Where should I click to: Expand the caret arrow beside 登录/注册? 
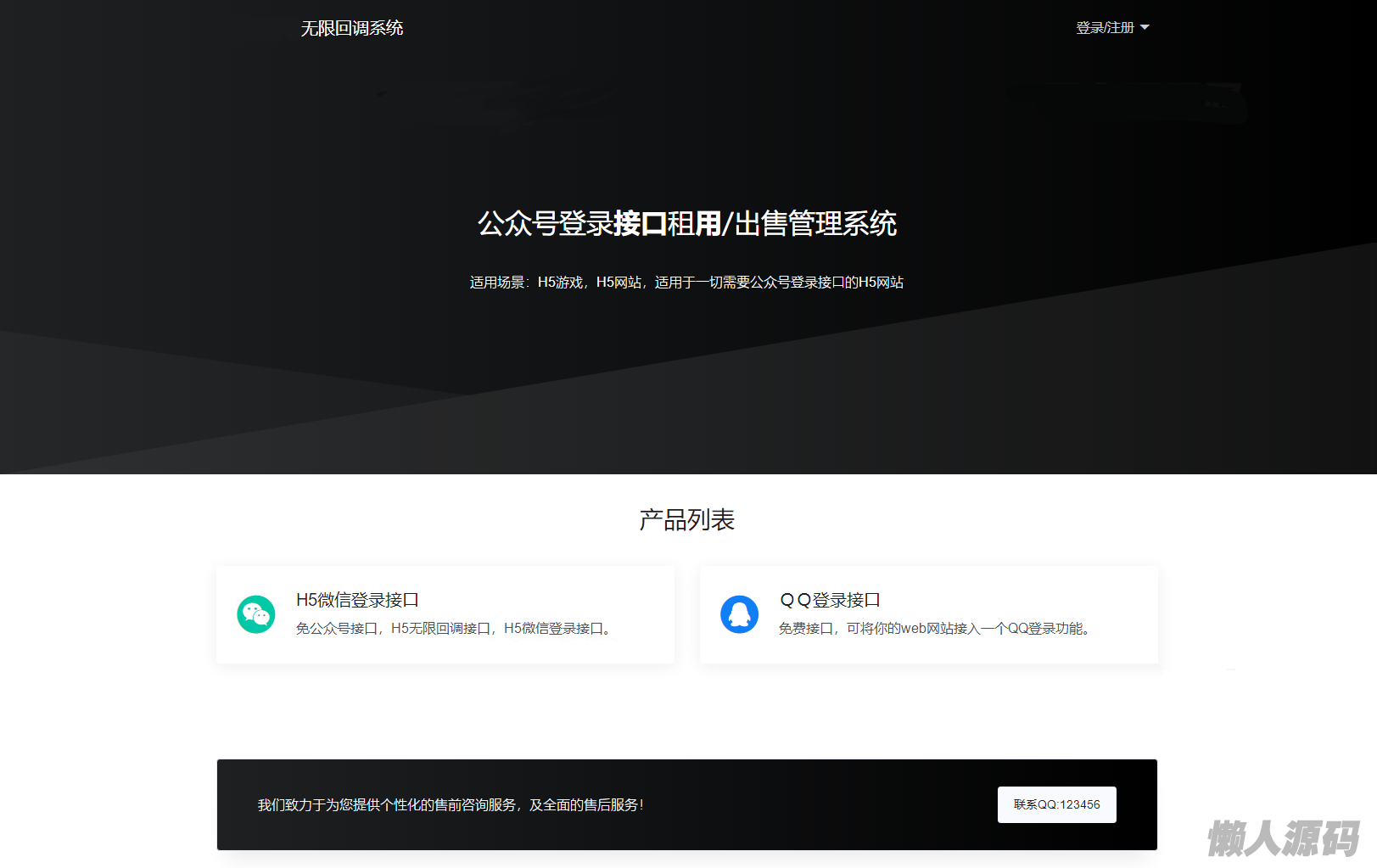1145,28
